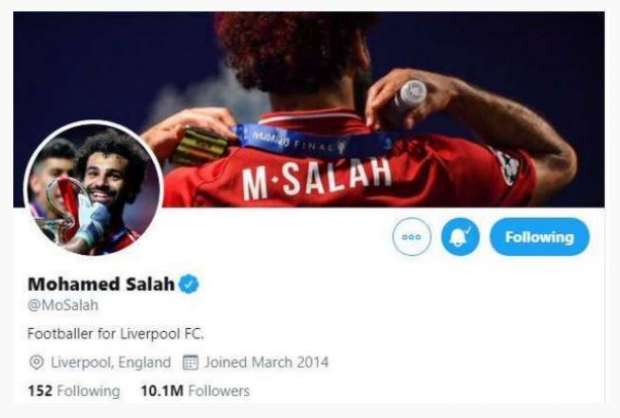Image resolution: width=620 pixels, height=418 pixels.
Task: Select the @MoSalah handle
Action: [63, 305]
